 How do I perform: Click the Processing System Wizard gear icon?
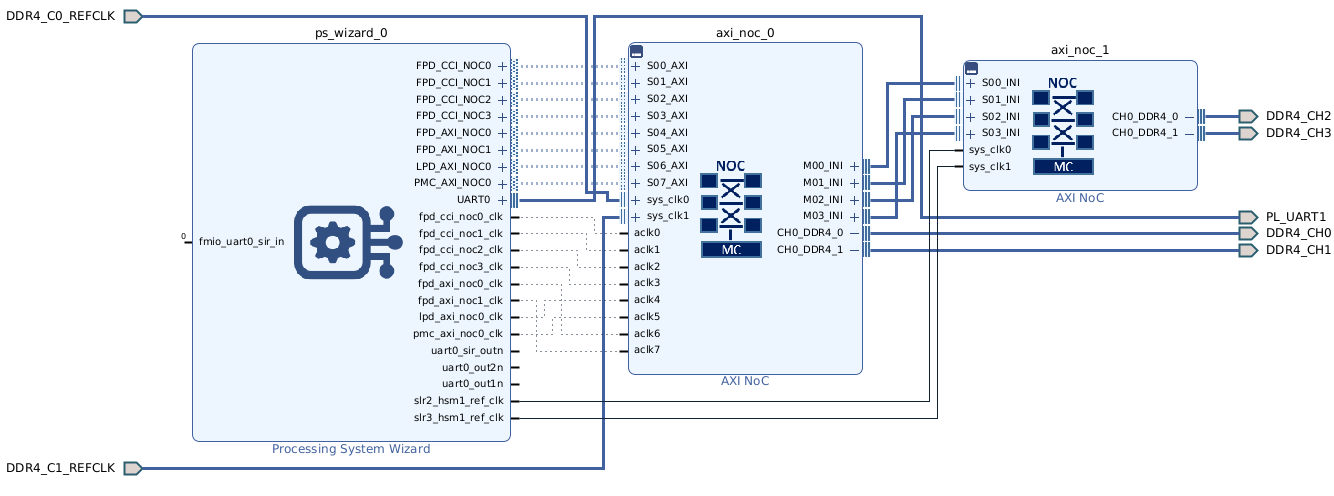tap(347, 241)
